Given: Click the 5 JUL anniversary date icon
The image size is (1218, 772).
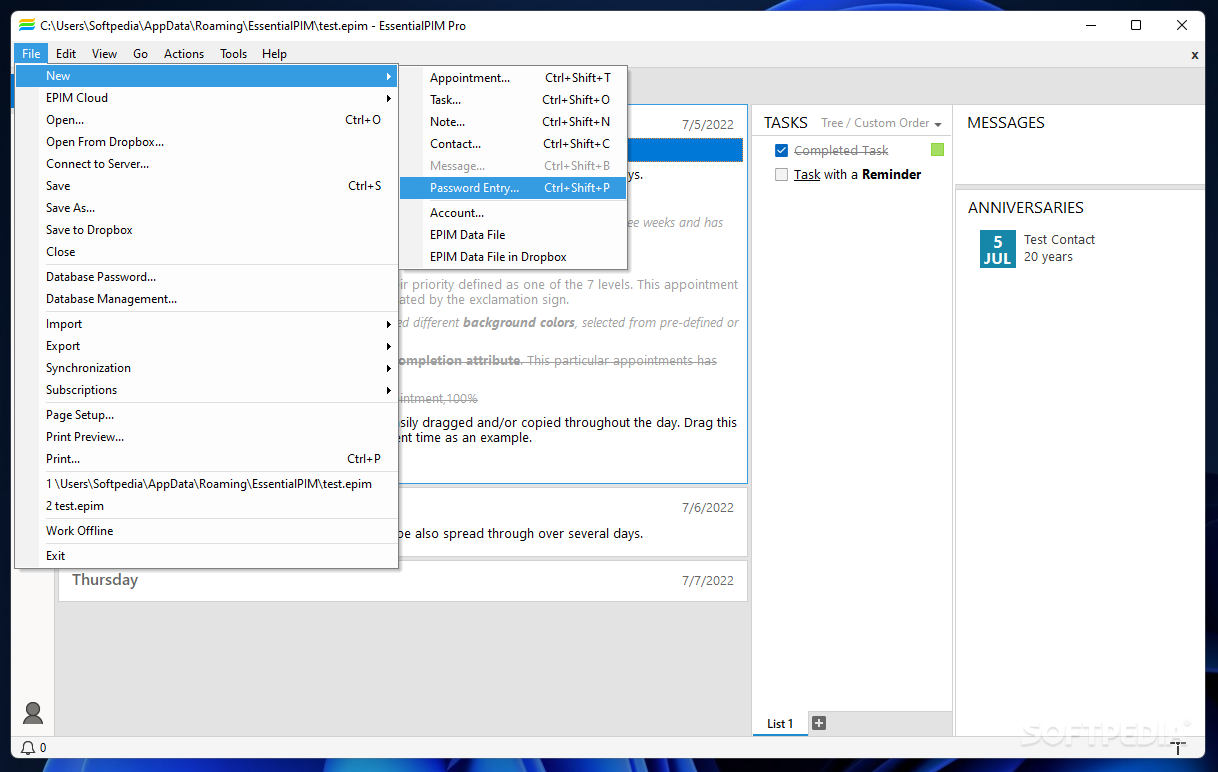Looking at the screenshot, I should [997, 249].
